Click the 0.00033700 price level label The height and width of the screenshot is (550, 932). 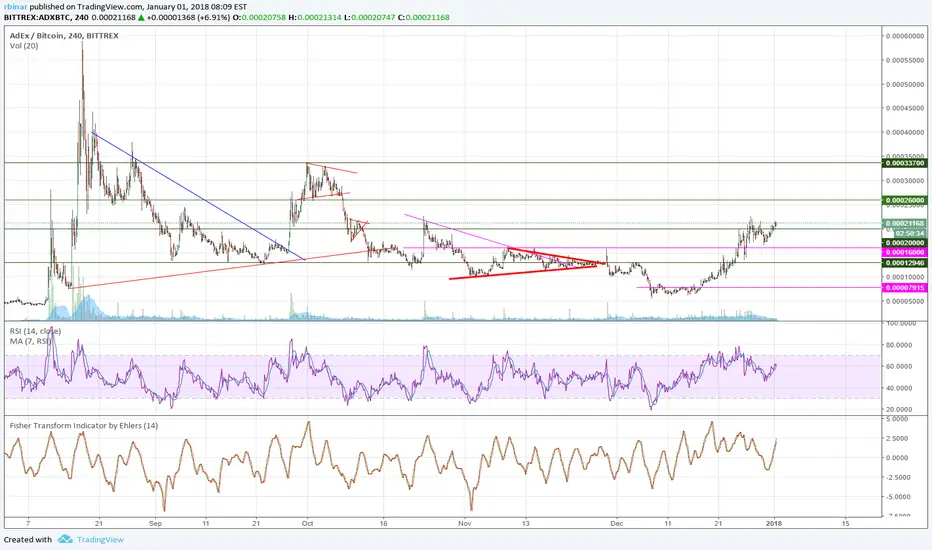click(905, 163)
